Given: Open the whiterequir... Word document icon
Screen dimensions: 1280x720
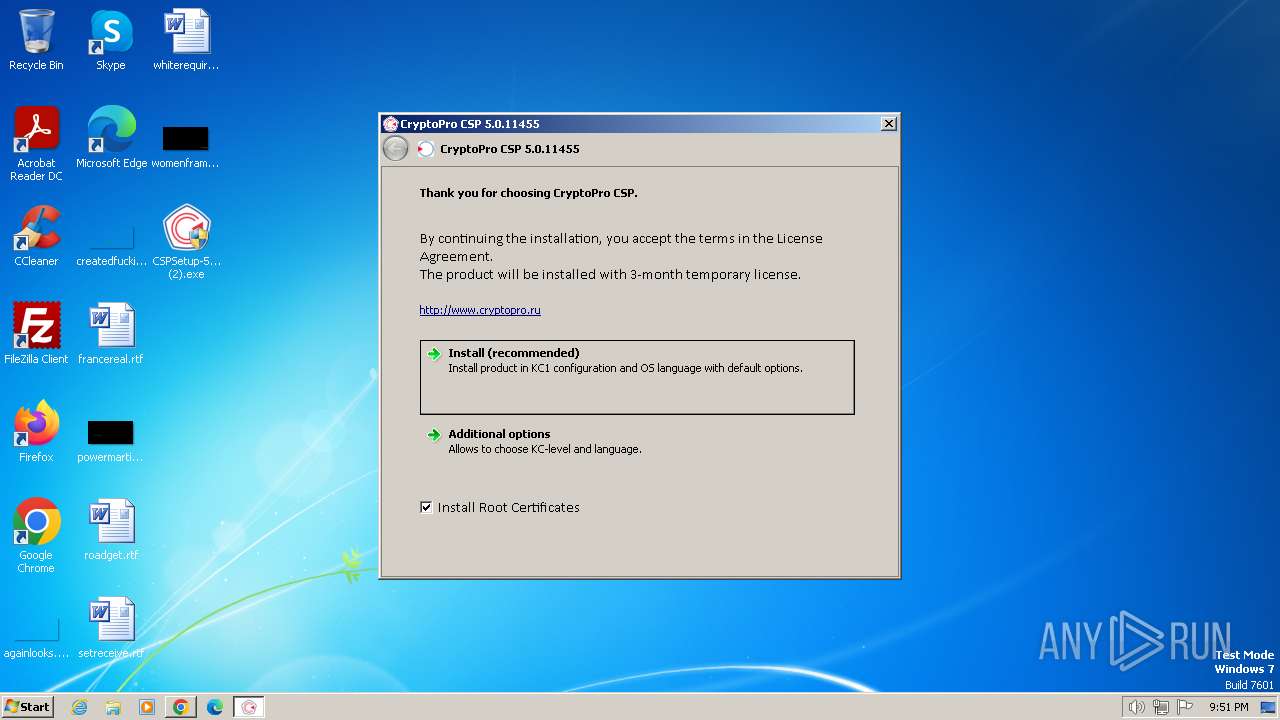Looking at the screenshot, I should [186, 40].
